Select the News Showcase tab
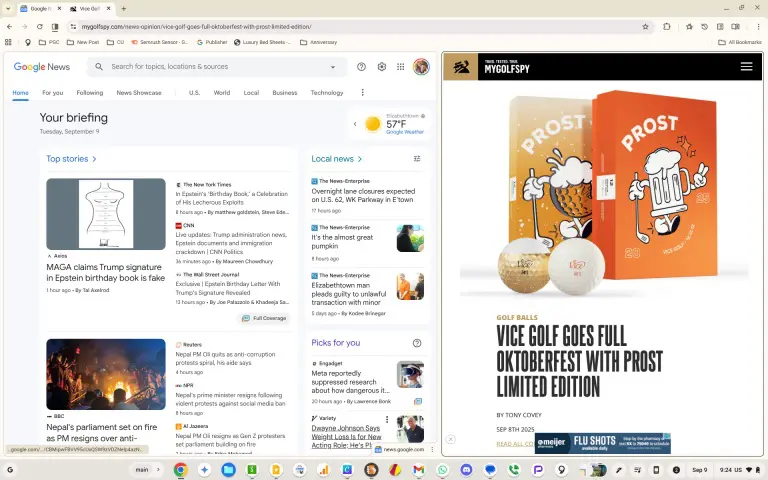 tap(138, 92)
